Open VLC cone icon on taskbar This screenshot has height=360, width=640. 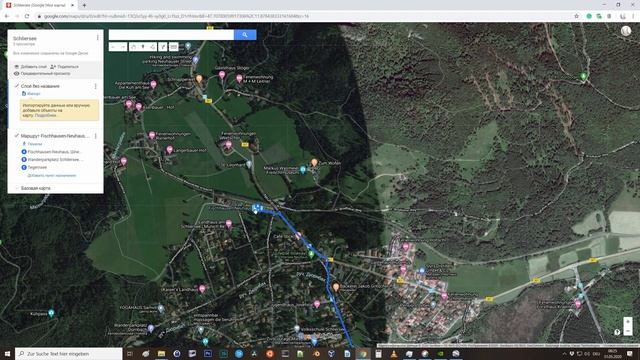[393, 353]
